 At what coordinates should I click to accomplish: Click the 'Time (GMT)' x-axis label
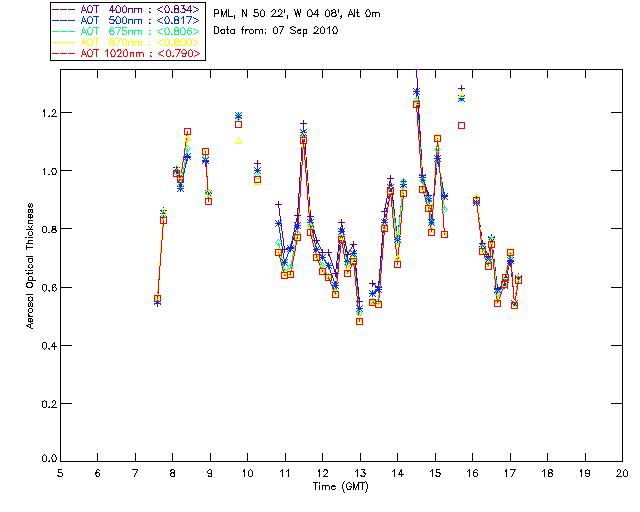[x=340, y=487]
